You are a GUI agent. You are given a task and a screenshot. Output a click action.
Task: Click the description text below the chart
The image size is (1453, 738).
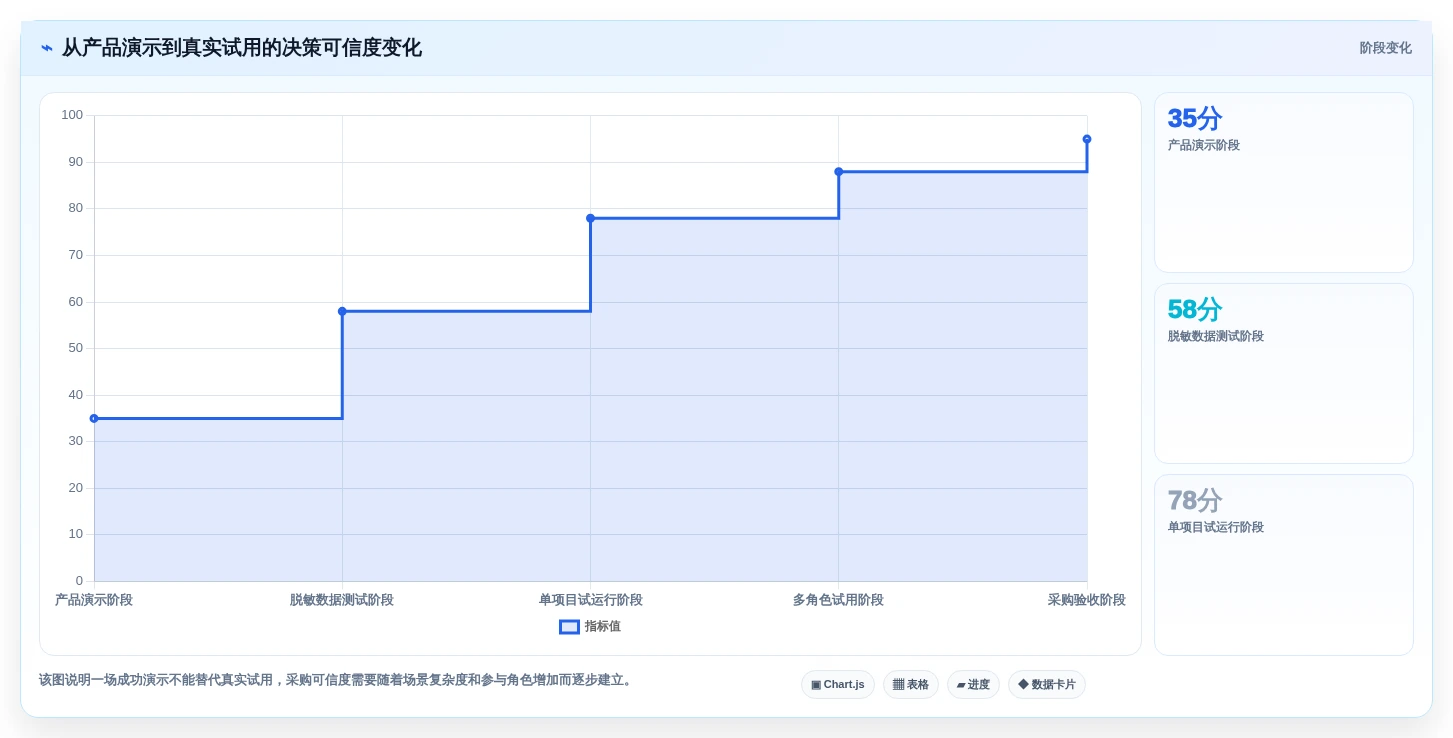(337, 680)
